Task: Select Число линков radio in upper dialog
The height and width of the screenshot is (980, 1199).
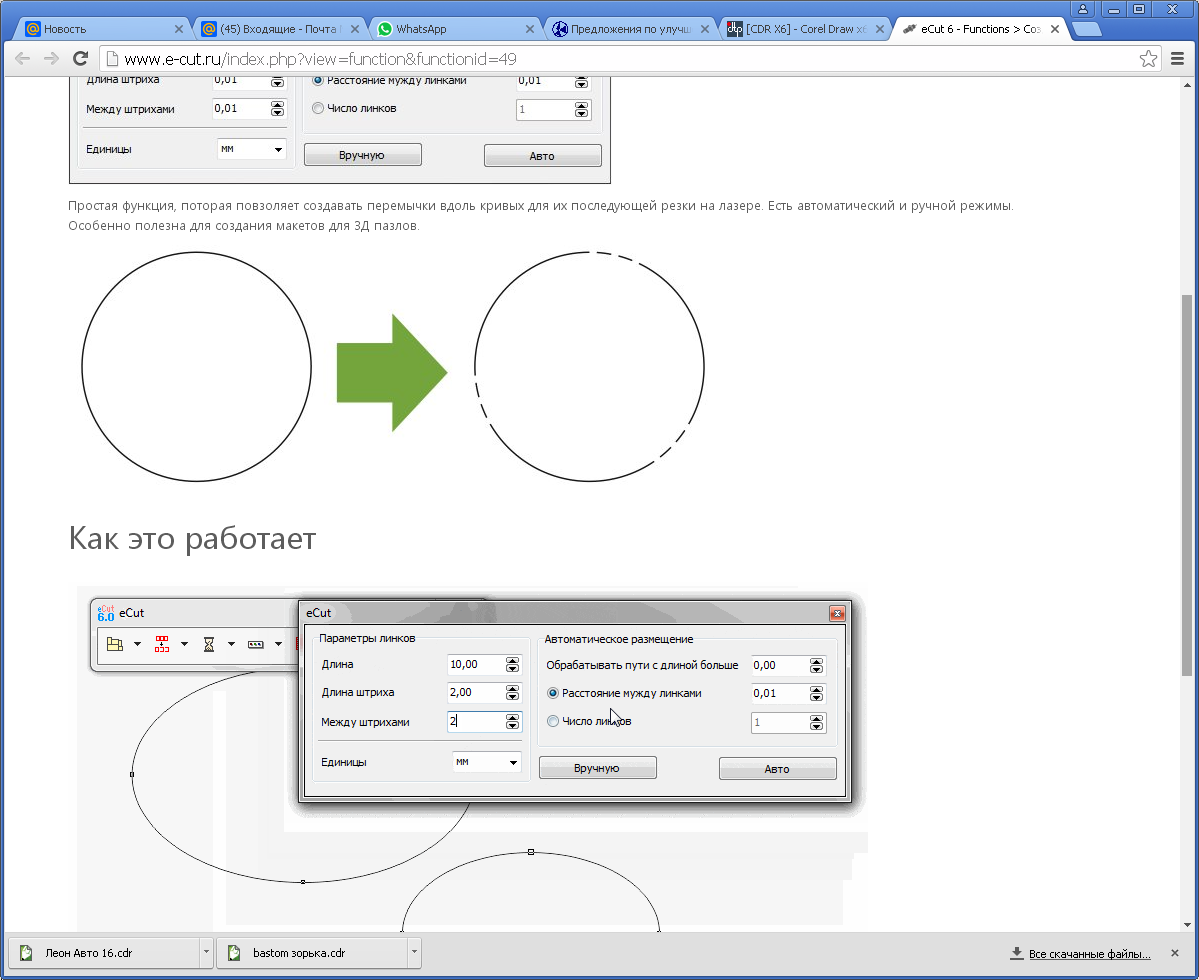Action: pos(318,109)
